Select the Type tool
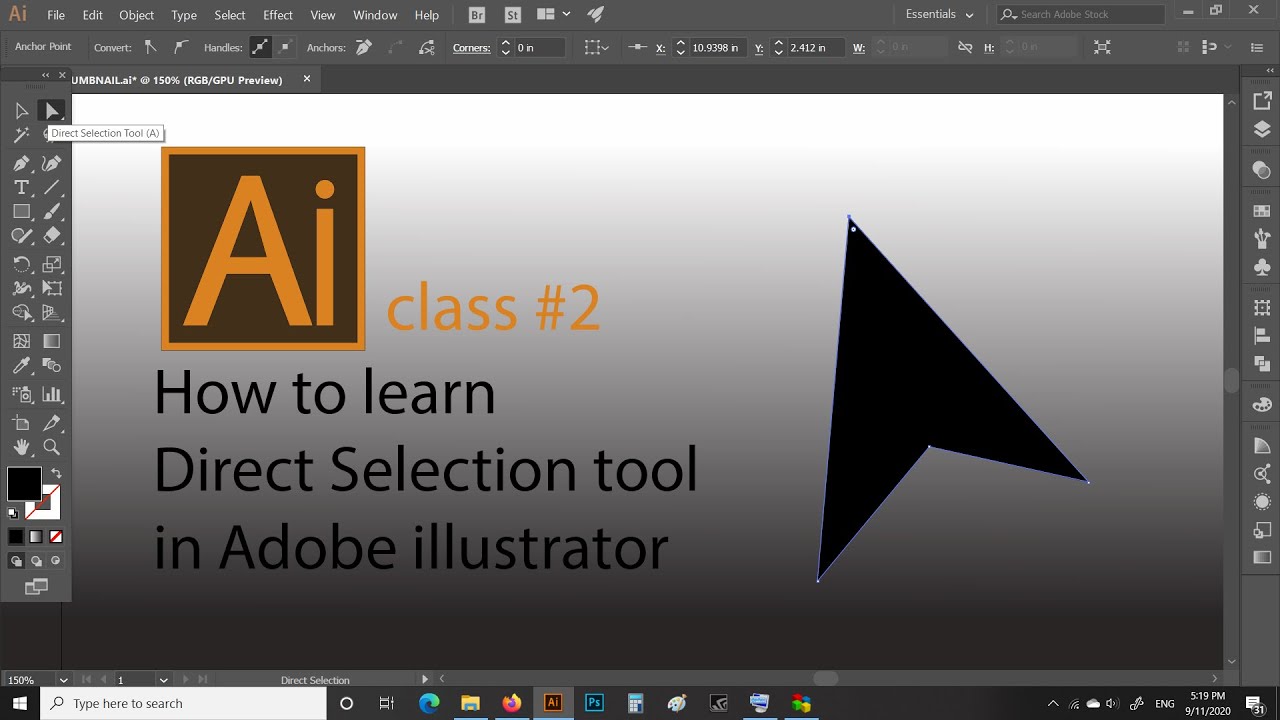This screenshot has width=1280, height=720. [21, 187]
